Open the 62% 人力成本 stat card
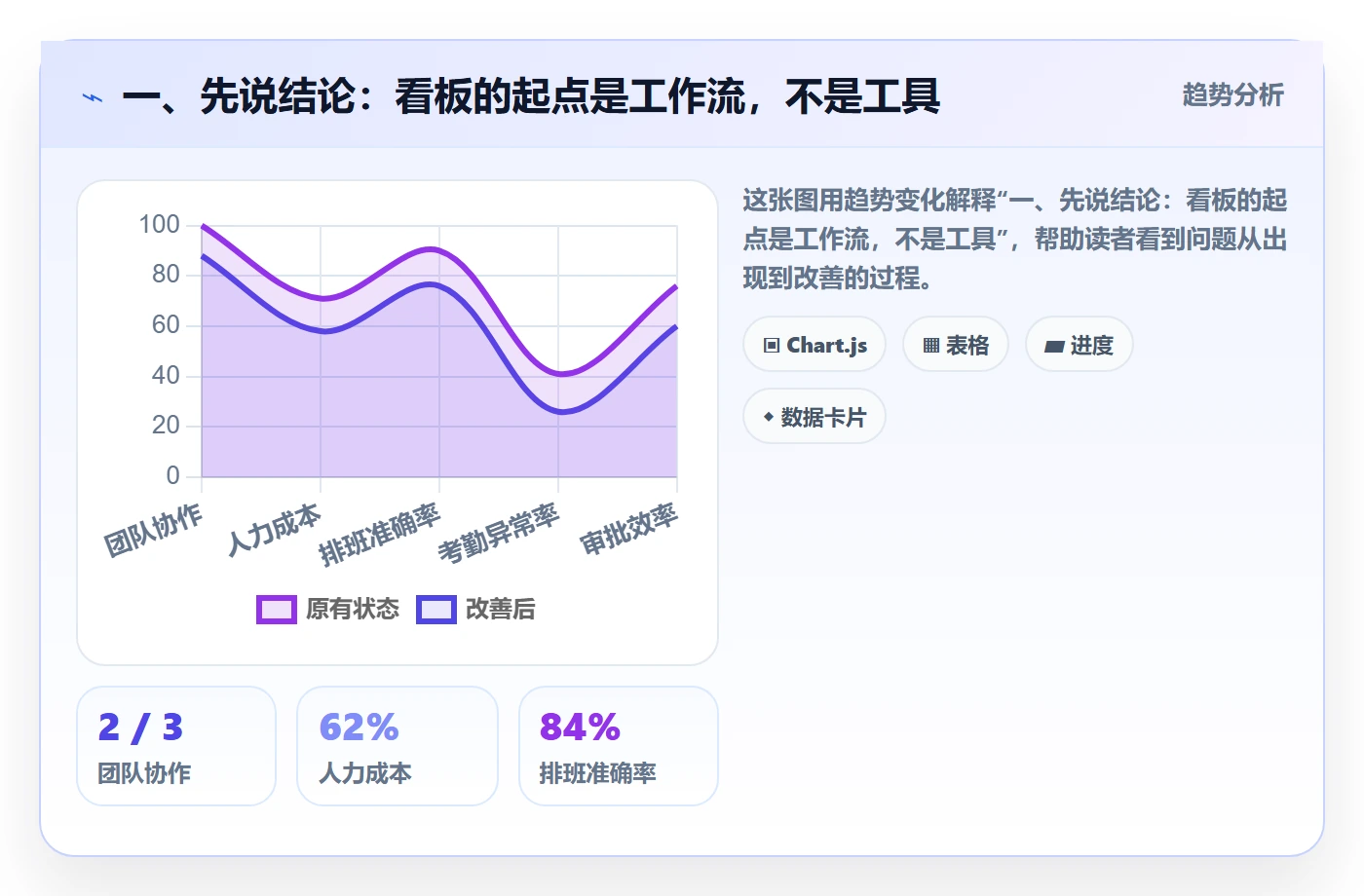1364x896 pixels. (x=398, y=746)
